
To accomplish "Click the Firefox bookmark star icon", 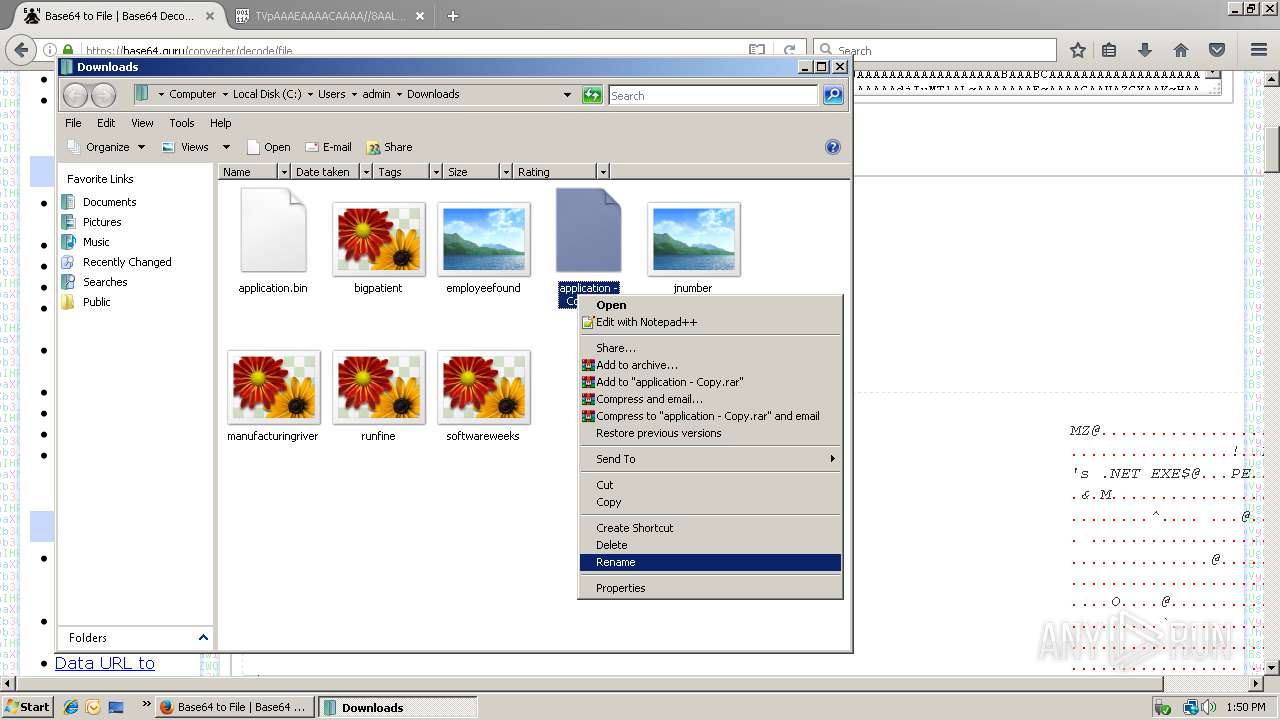I will [1078, 50].
